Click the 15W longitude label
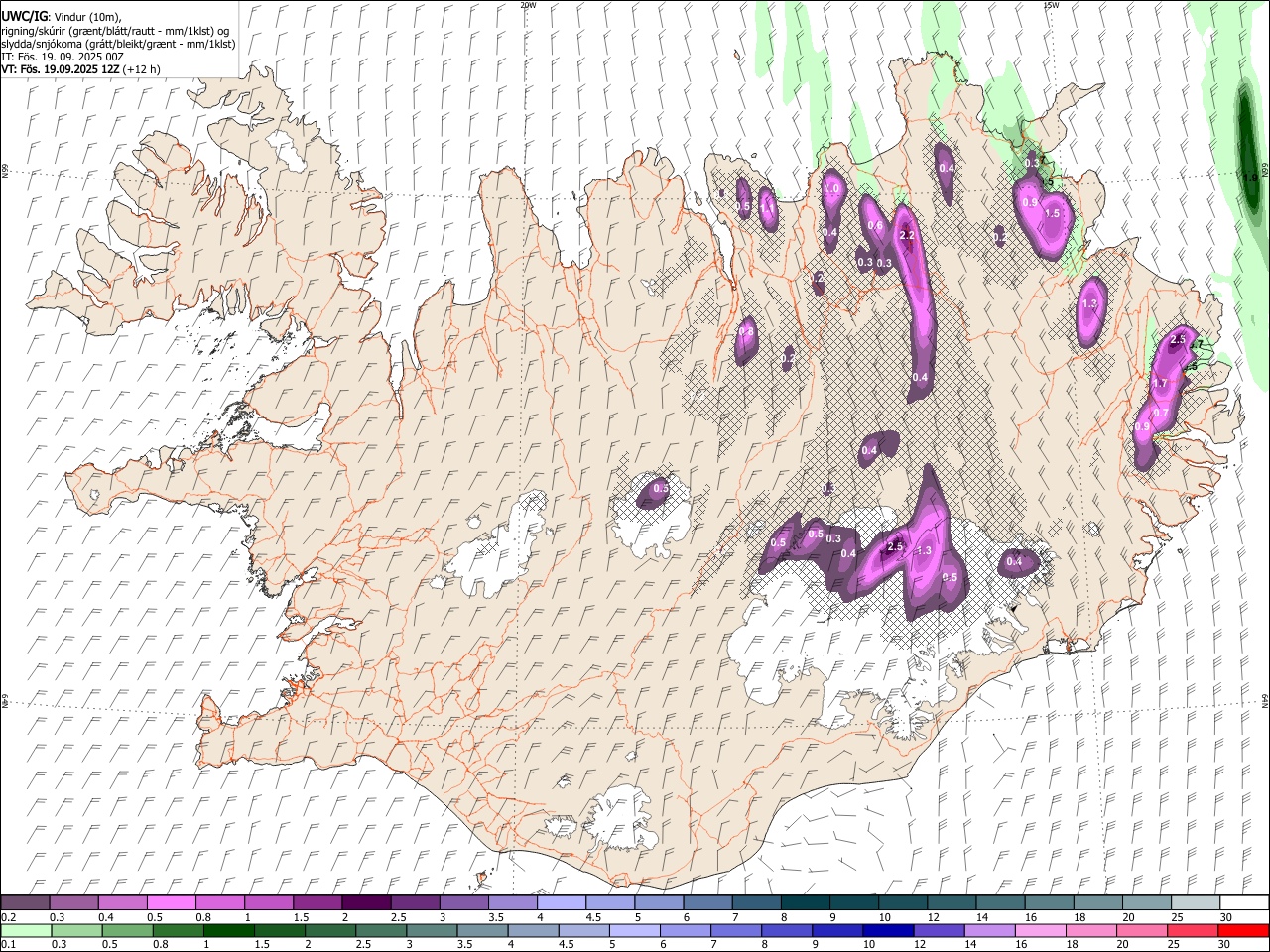Image resolution: width=1270 pixels, height=952 pixels. tap(1051, 4)
